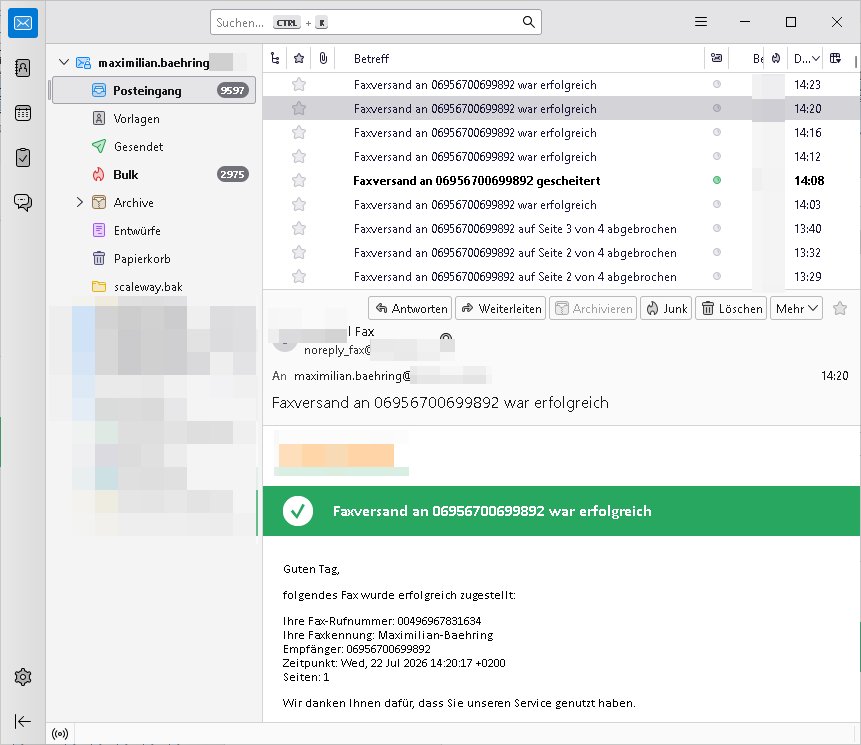Viewport: 861px width, 745px height.
Task: Star the 13:40 abgebrochen message
Action: click(299, 228)
